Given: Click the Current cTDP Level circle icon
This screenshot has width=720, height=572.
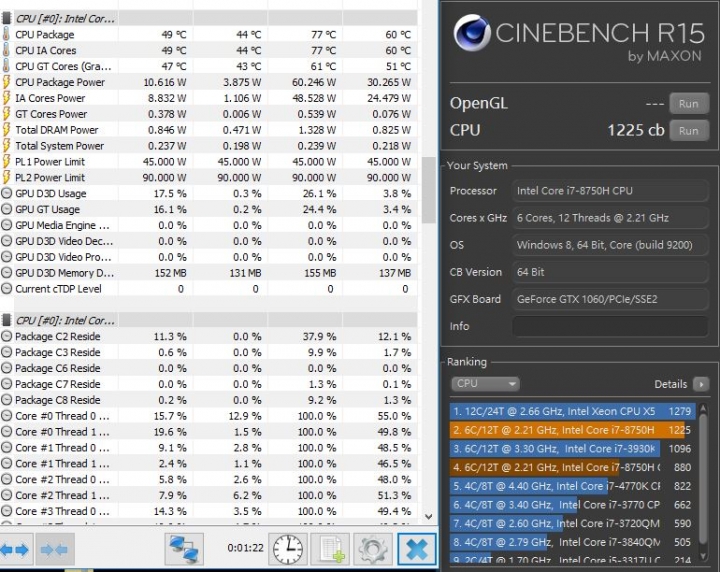Looking at the screenshot, I should pos(6,289).
